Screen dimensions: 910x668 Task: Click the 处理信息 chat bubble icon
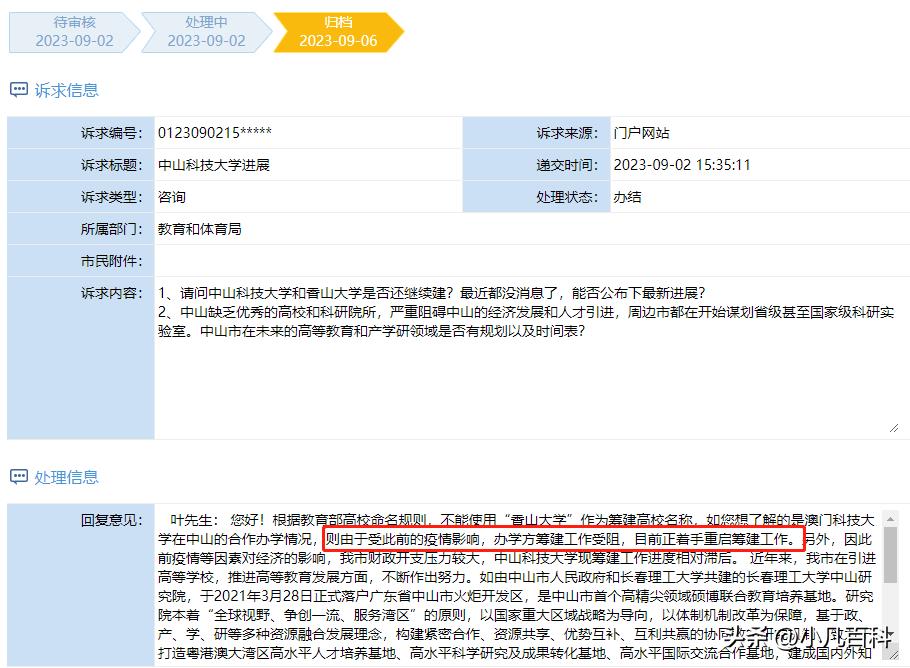19,477
